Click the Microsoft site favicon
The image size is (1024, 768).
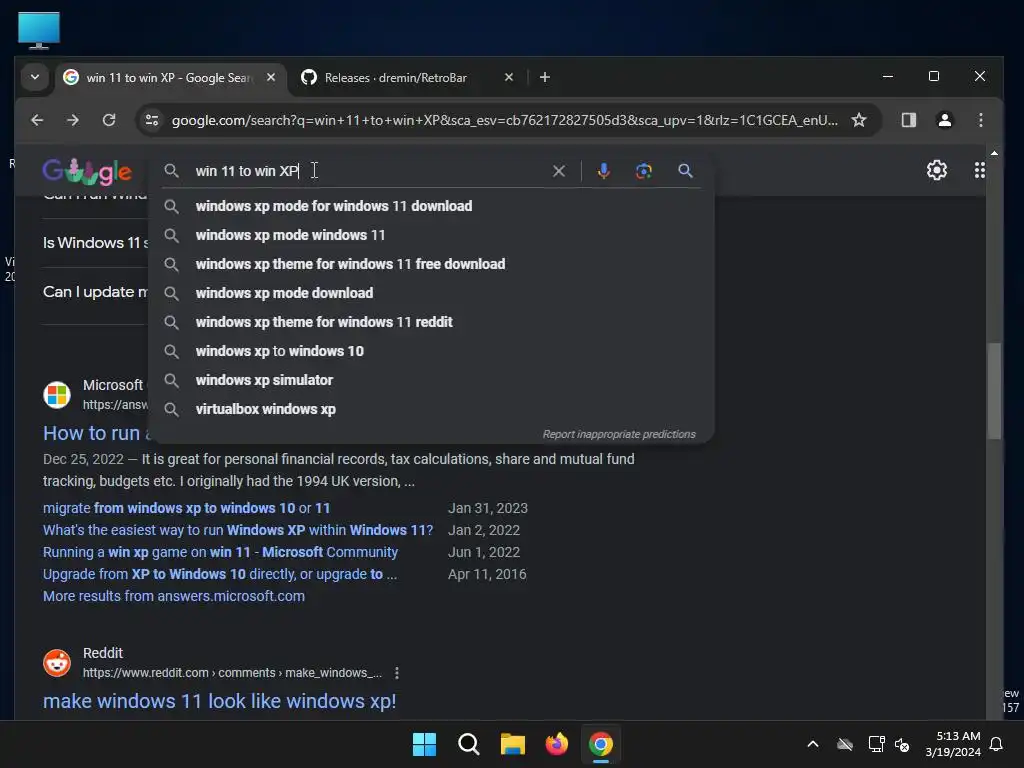57,395
